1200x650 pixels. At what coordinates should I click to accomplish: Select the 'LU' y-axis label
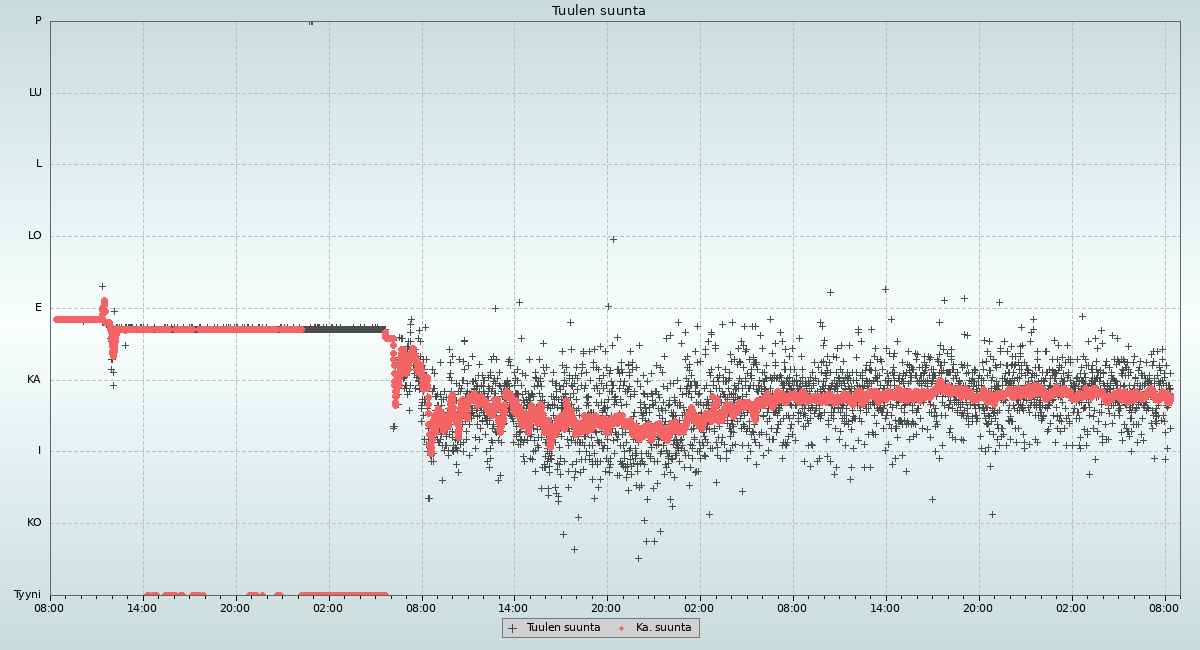pos(35,93)
